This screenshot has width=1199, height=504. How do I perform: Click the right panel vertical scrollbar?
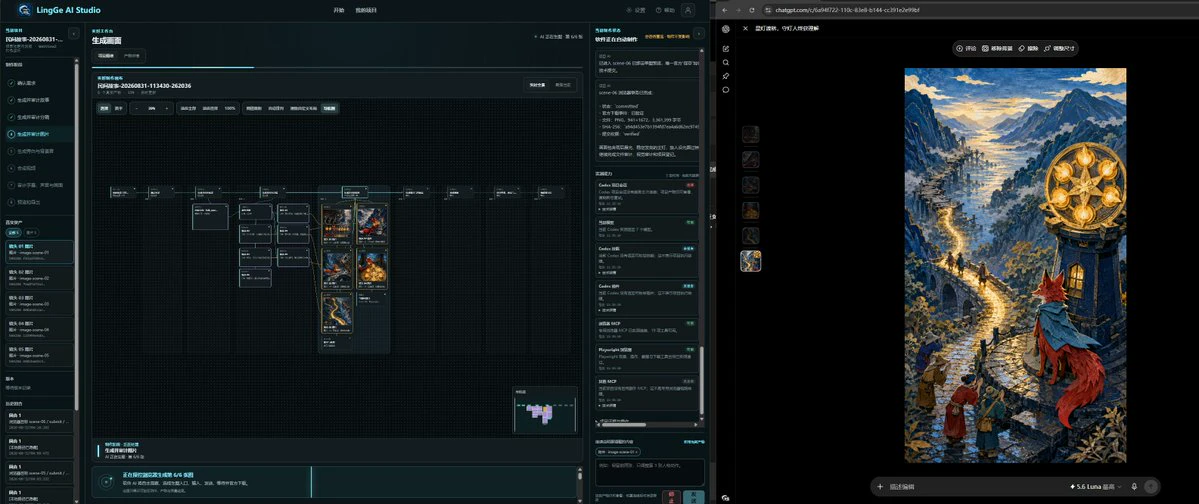701,382
